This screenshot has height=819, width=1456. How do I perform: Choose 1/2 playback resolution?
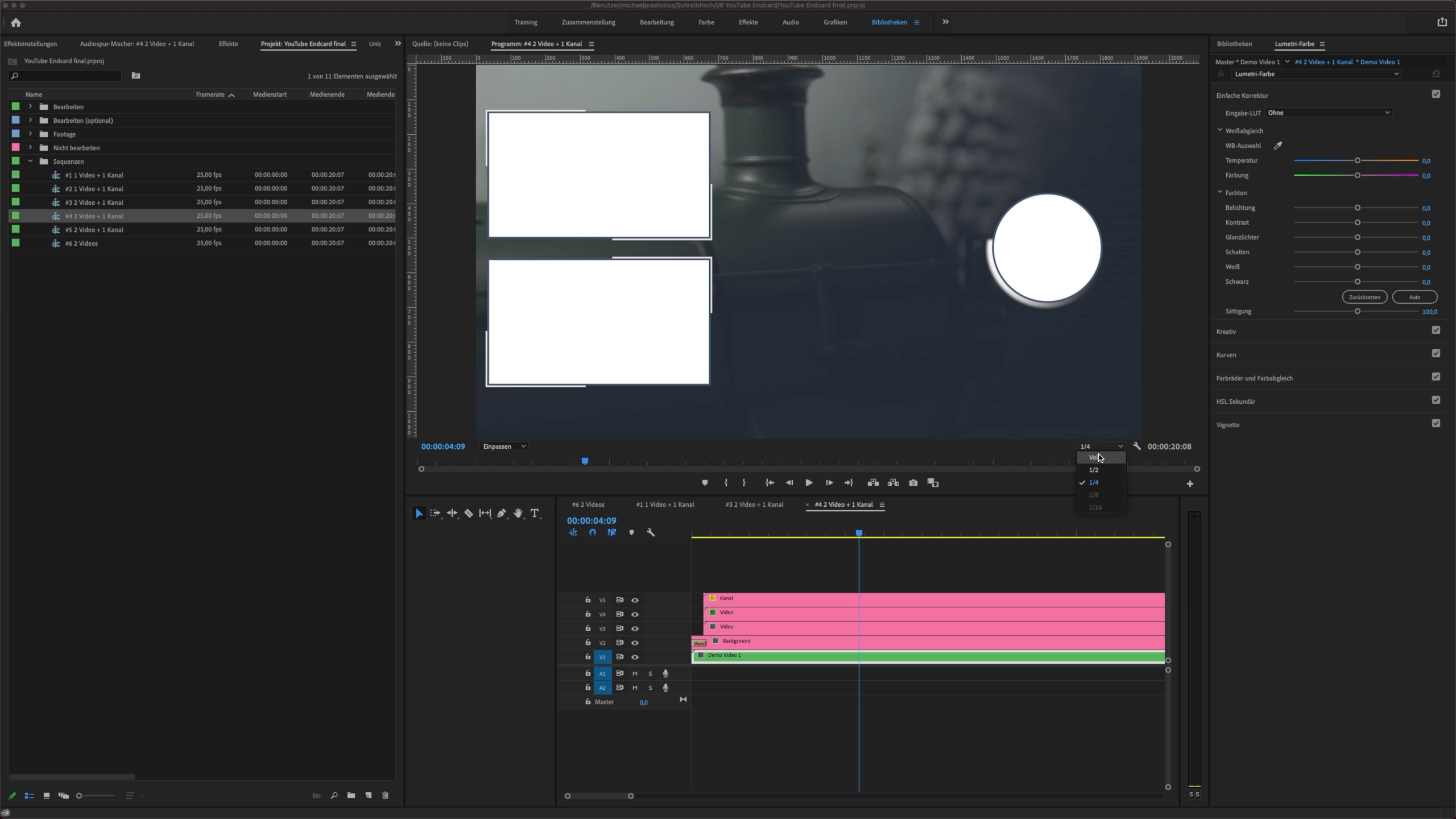pos(1101,470)
